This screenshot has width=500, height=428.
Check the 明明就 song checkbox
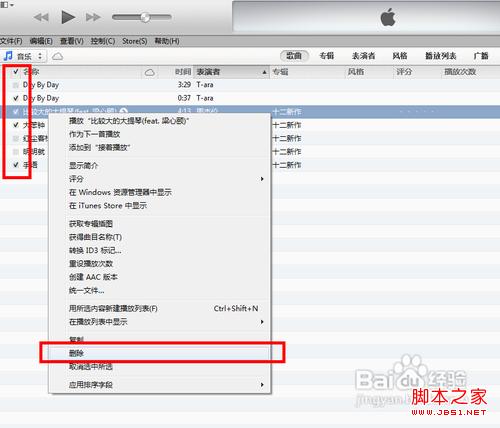[x=15, y=152]
